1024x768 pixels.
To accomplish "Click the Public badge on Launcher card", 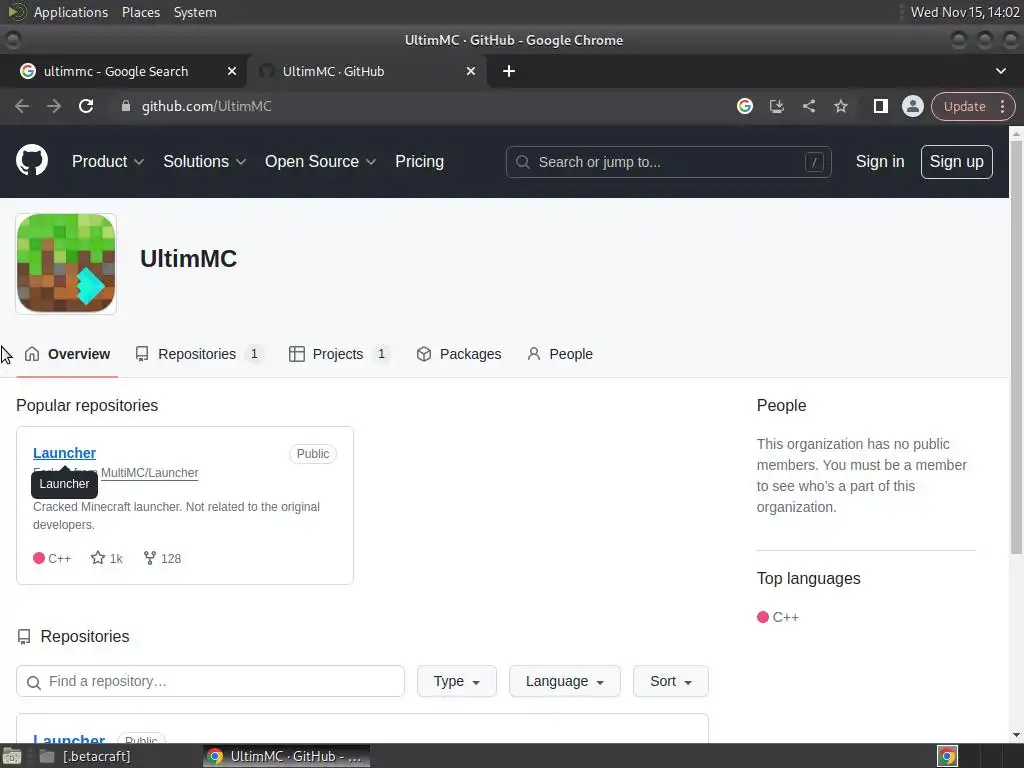I will pos(313,454).
